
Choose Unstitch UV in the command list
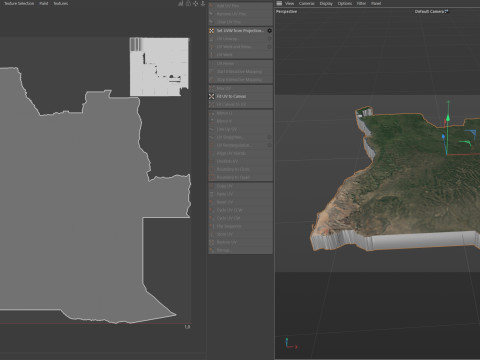coord(240,161)
